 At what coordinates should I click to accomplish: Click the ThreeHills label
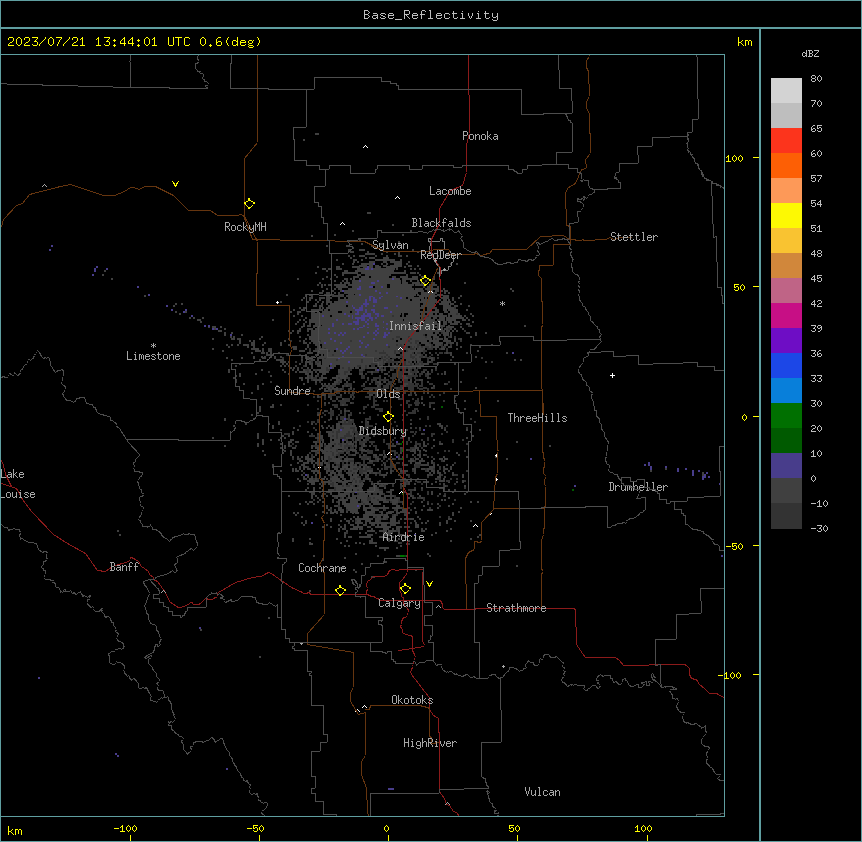(538, 418)
